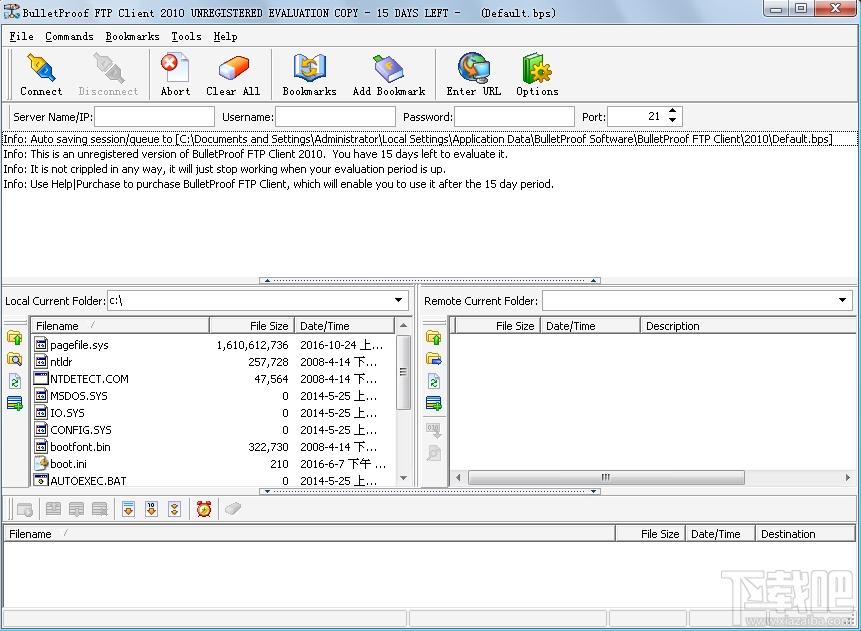This screenshot has height=631, width=861.
Task: Select bootfont.bin in the local list
Action: pos(80,447)
